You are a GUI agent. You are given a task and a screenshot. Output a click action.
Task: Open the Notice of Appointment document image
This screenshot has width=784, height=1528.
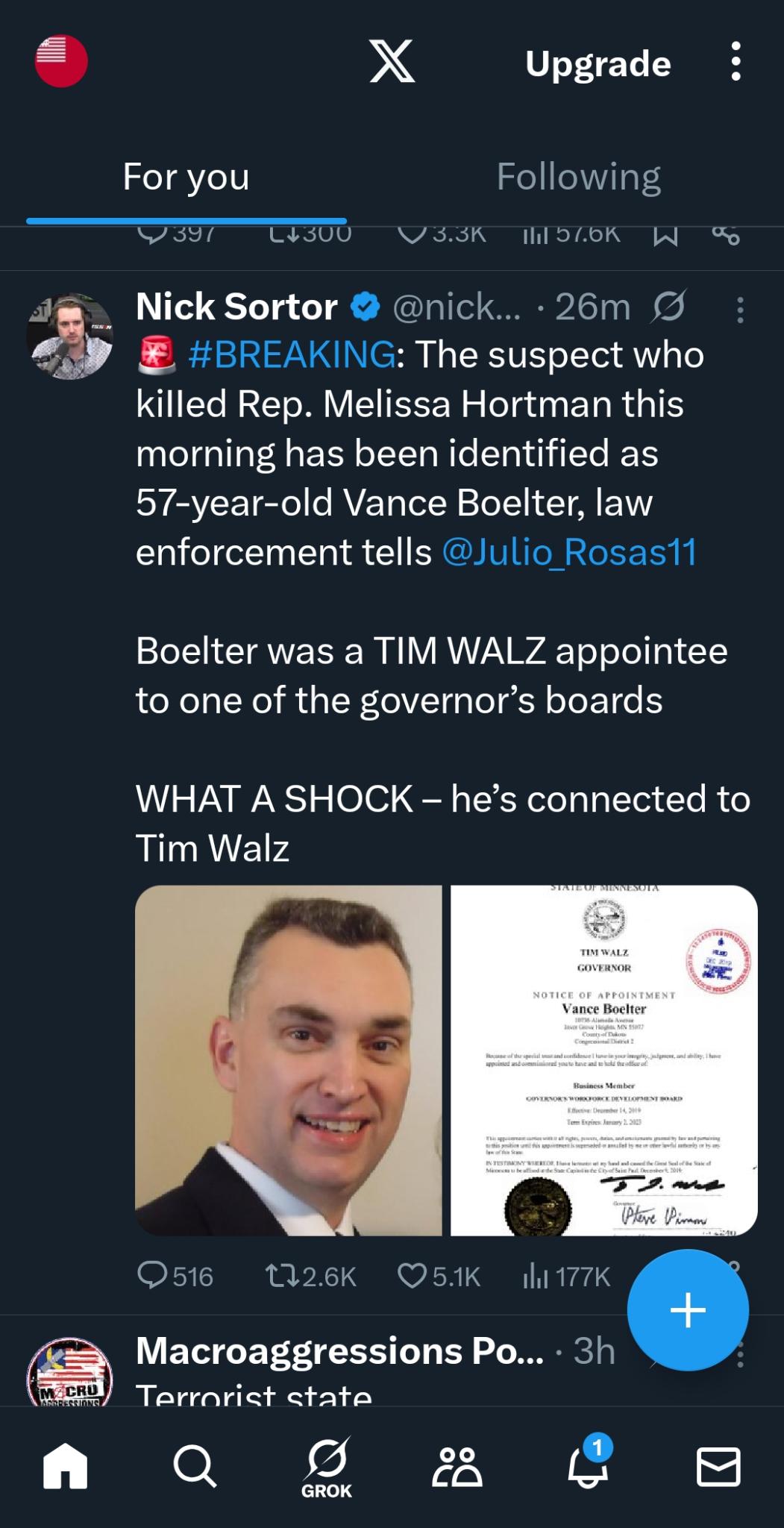[603, 1060]
